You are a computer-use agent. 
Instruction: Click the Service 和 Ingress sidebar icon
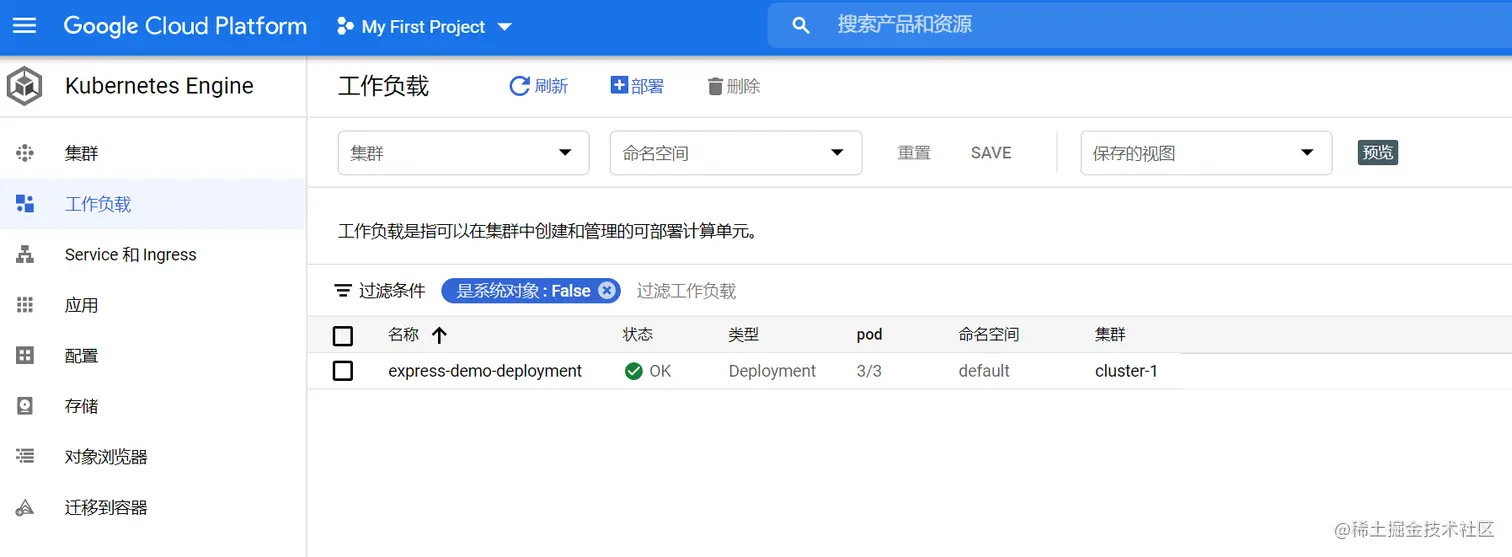[x=25, y=255]
